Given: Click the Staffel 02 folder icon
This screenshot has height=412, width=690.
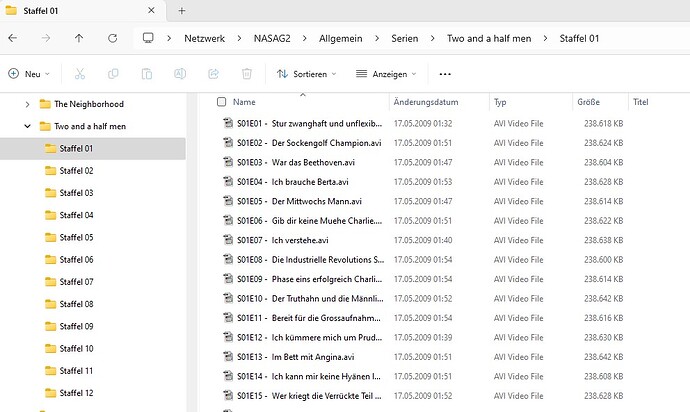Looking at the screenshot, I should [51, 170].
